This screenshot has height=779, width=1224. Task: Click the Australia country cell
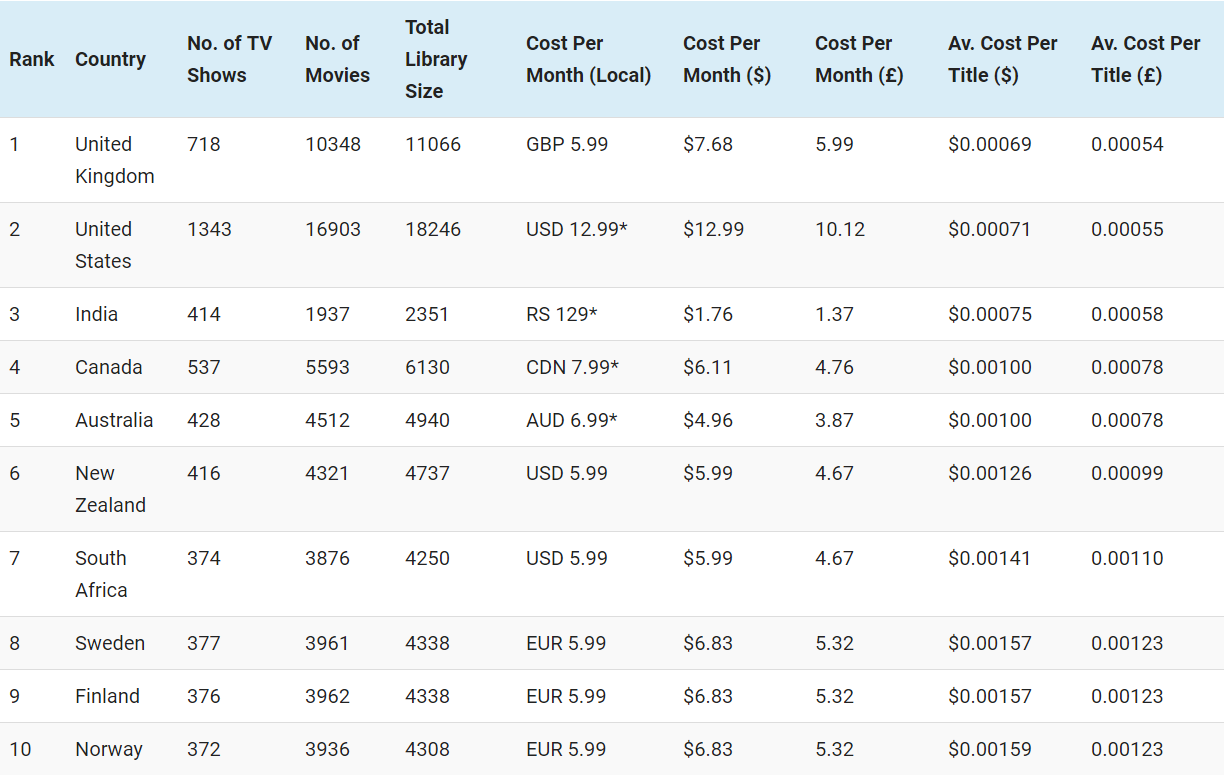(114, 420)
